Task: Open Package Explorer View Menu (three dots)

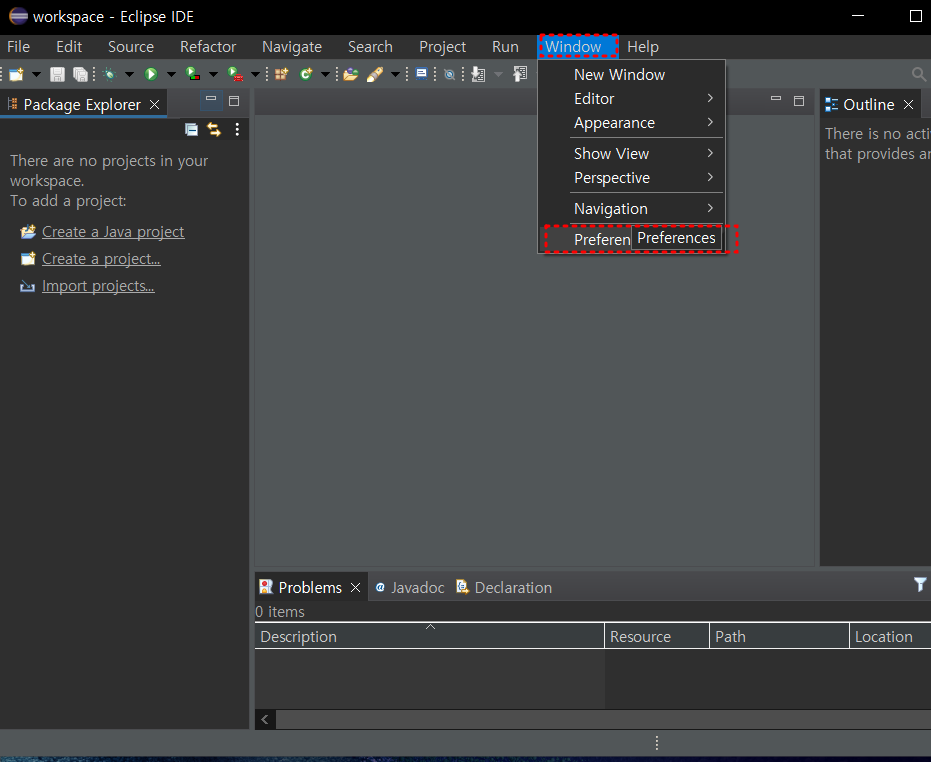Action: pos(237,129)
